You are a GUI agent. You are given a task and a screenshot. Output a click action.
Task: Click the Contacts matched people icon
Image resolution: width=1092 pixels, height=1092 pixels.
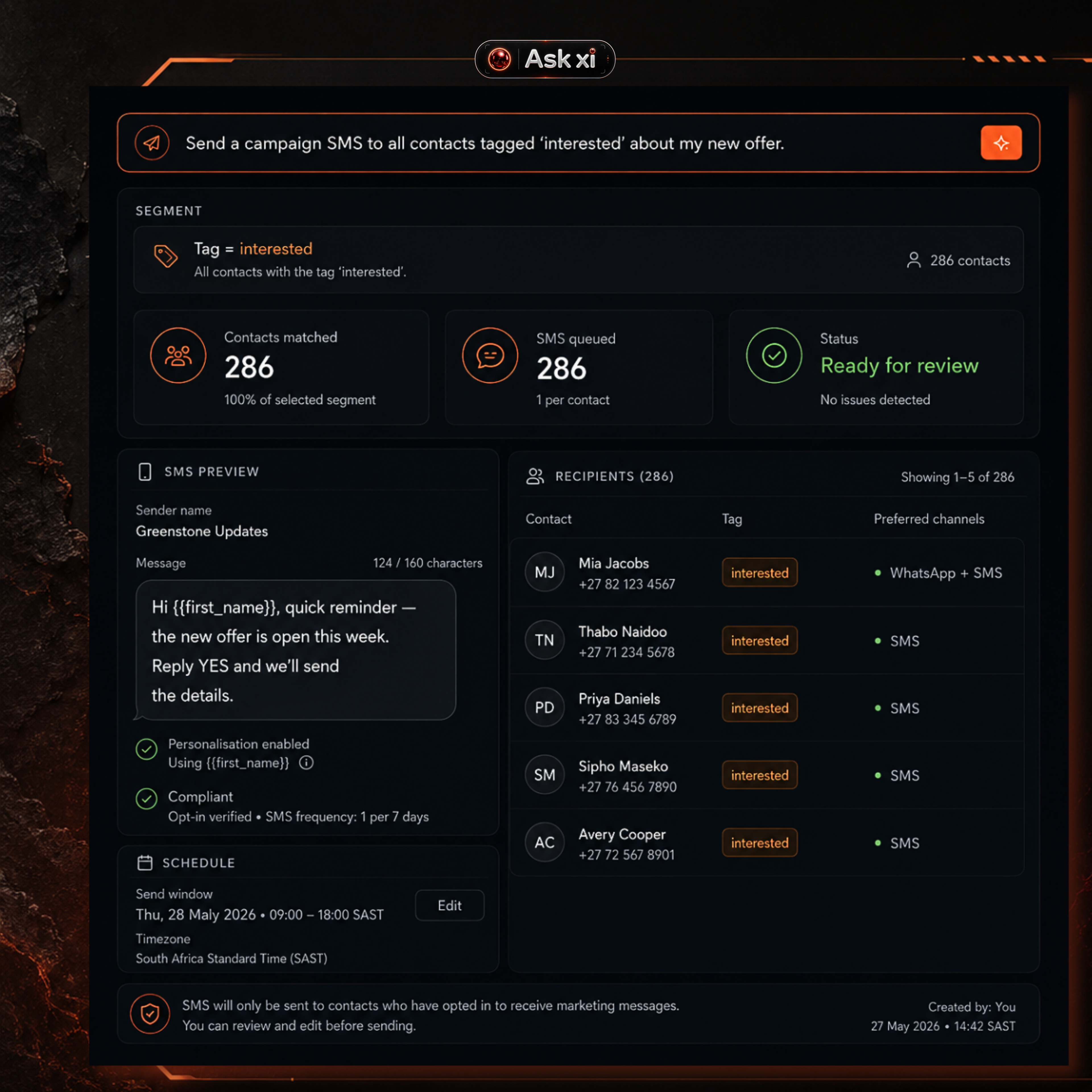click(x=178, y=355)
